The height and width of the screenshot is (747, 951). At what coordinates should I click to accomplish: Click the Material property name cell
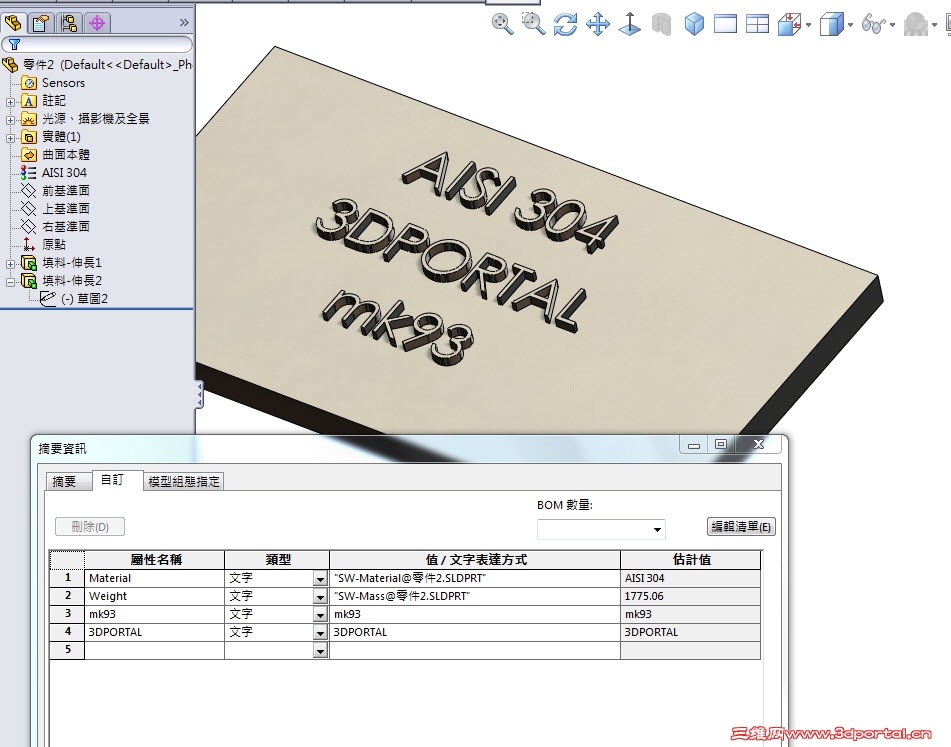155,578
